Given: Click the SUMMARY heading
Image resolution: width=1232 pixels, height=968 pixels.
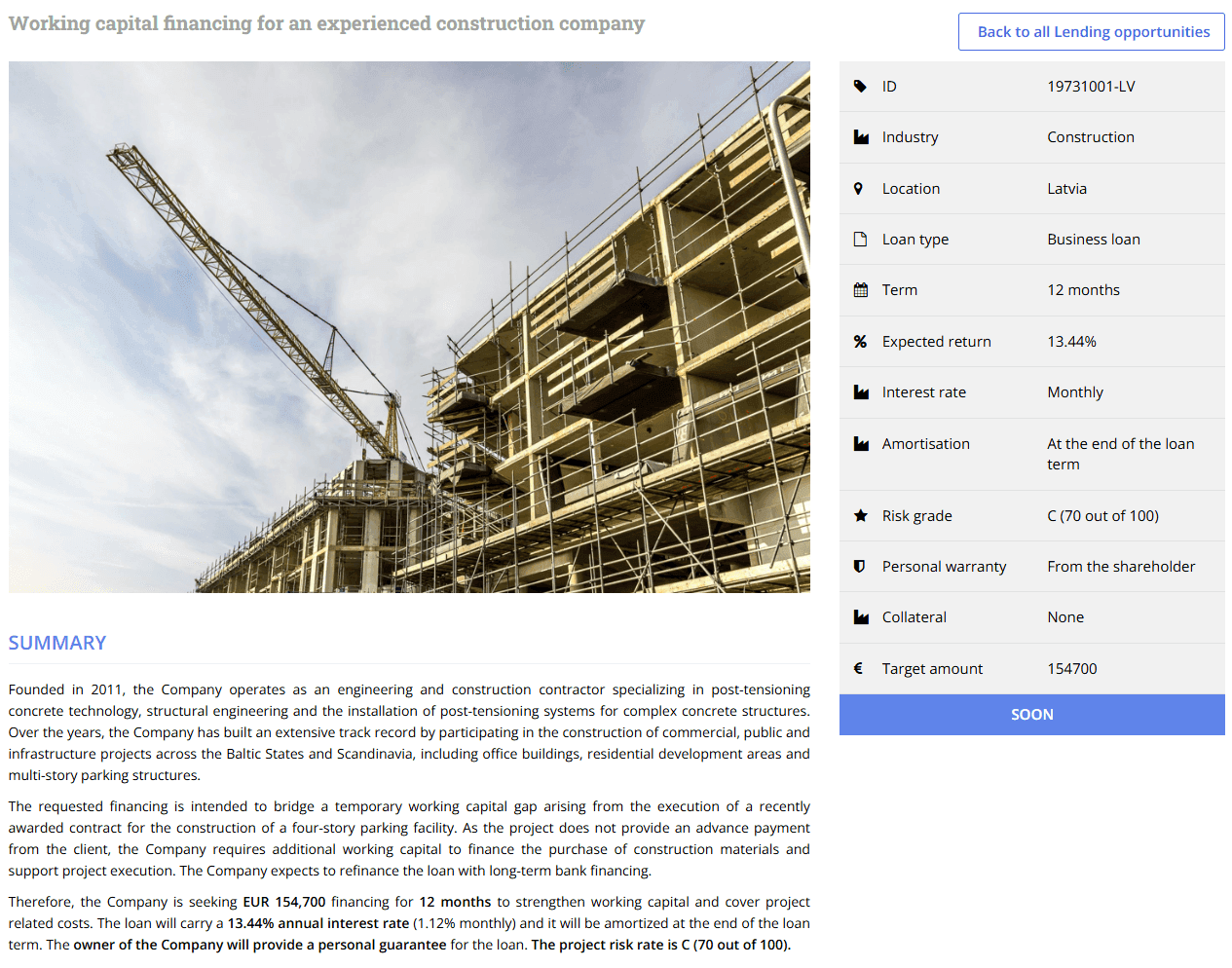Looking at the screenshot, I should 57,643.
